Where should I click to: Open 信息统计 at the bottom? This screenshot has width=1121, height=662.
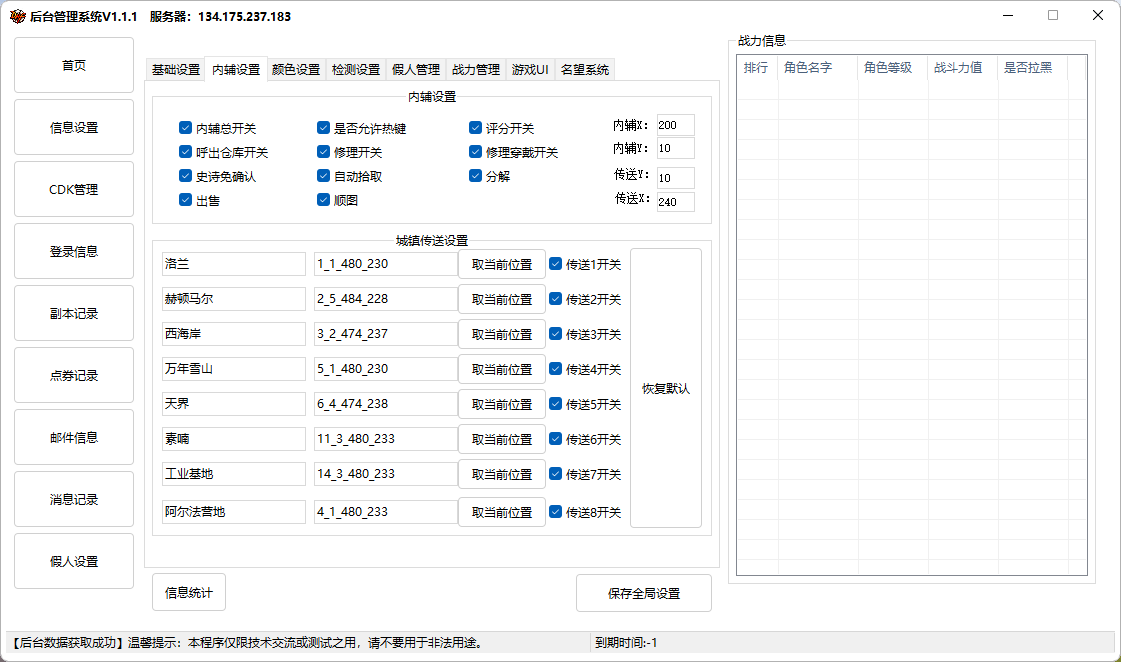189,592
